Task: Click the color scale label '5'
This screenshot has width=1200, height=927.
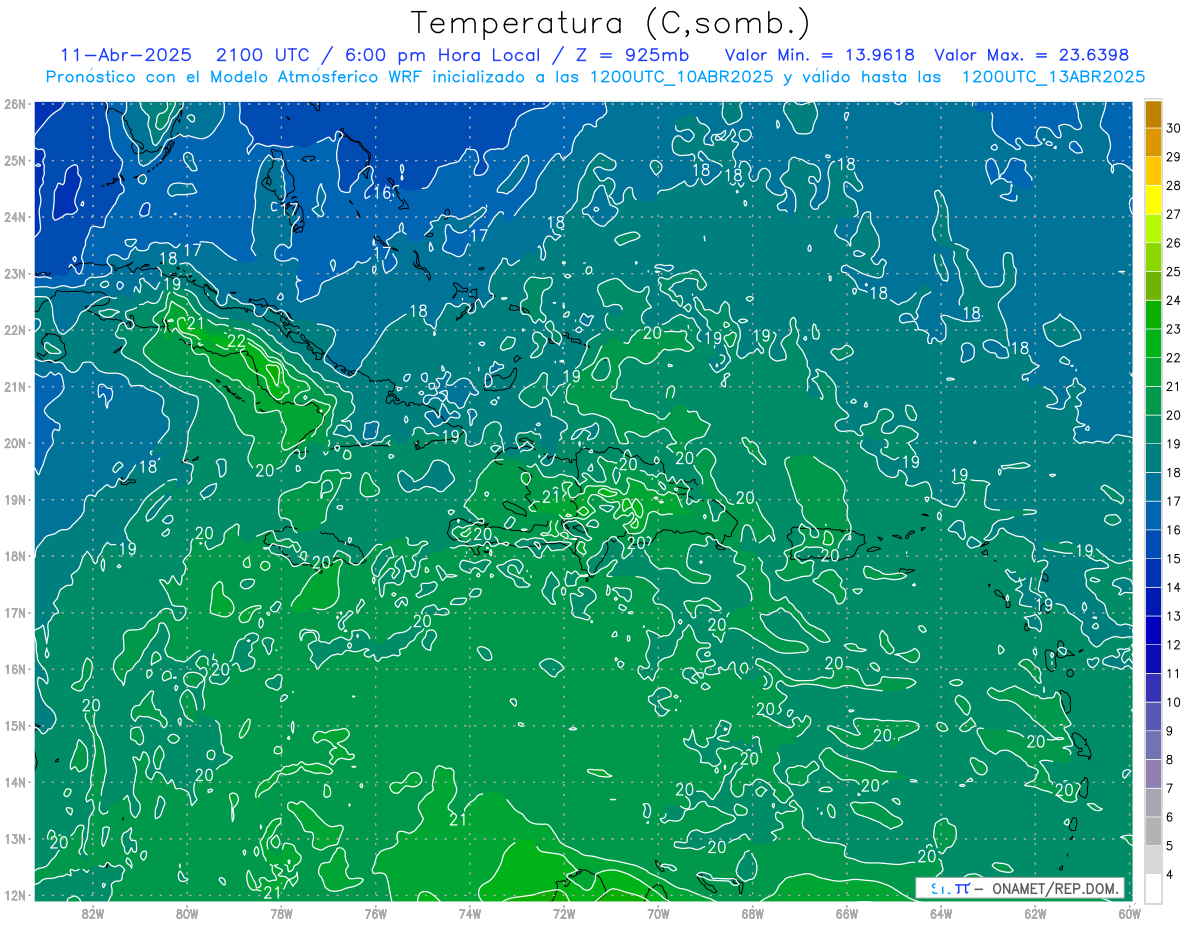Action: [x=1171, y=845]
